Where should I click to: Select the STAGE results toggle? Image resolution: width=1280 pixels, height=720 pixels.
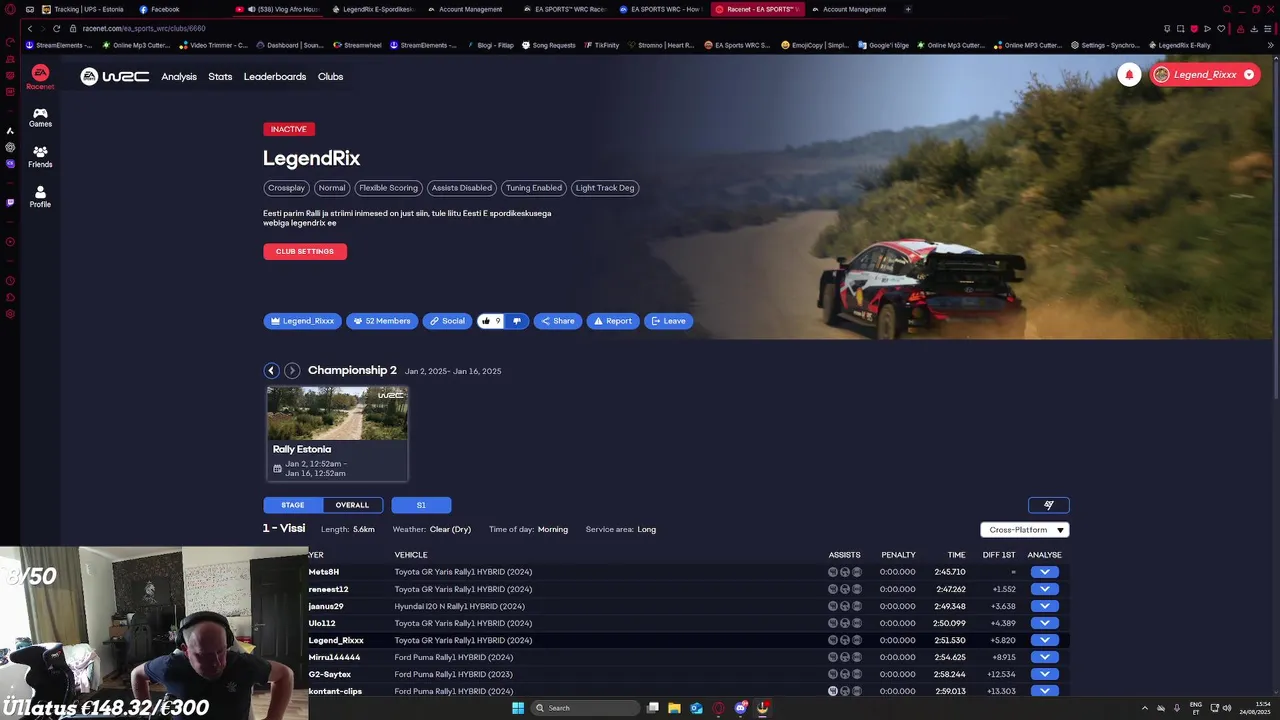(293, 505)
